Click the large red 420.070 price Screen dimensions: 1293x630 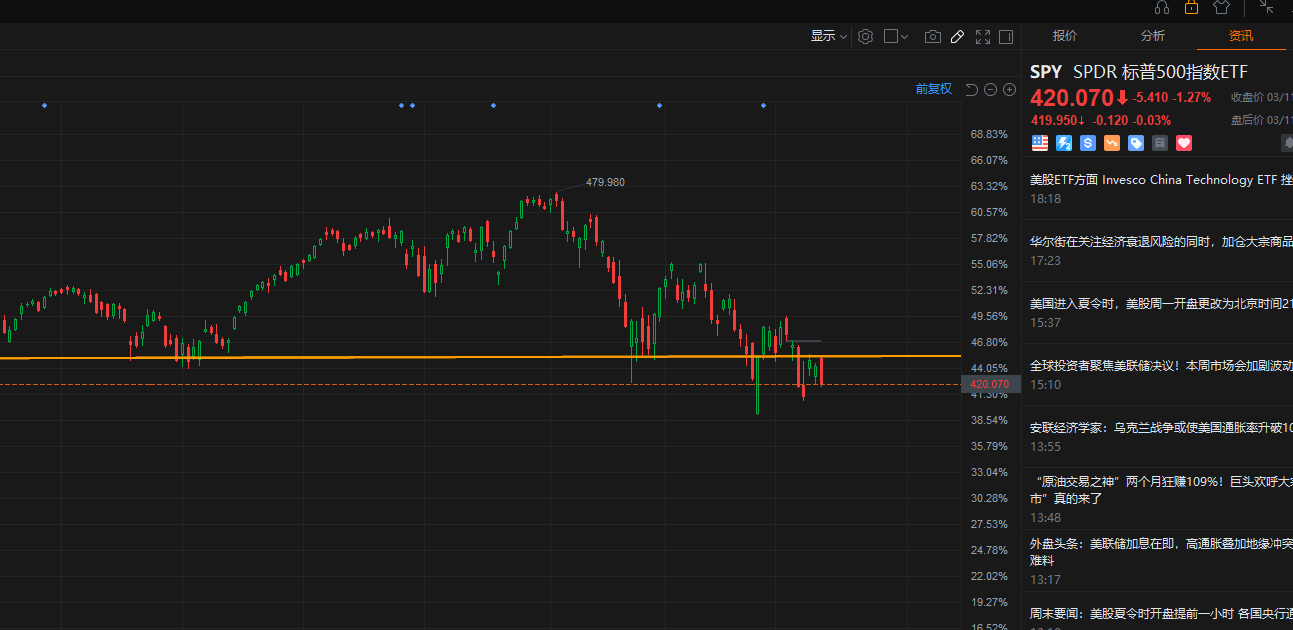1071,98
